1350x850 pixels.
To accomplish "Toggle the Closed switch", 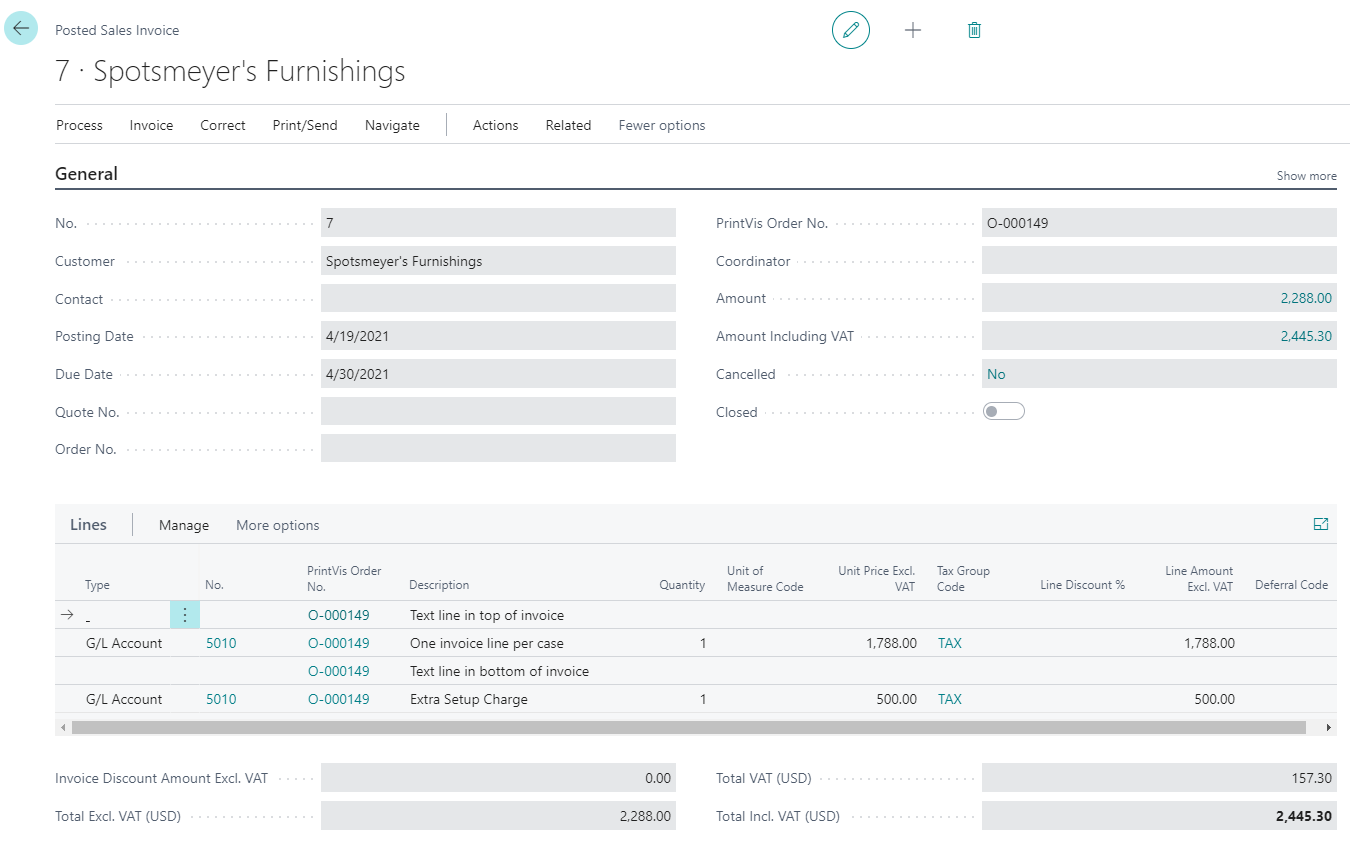I will coord(1004,411).
